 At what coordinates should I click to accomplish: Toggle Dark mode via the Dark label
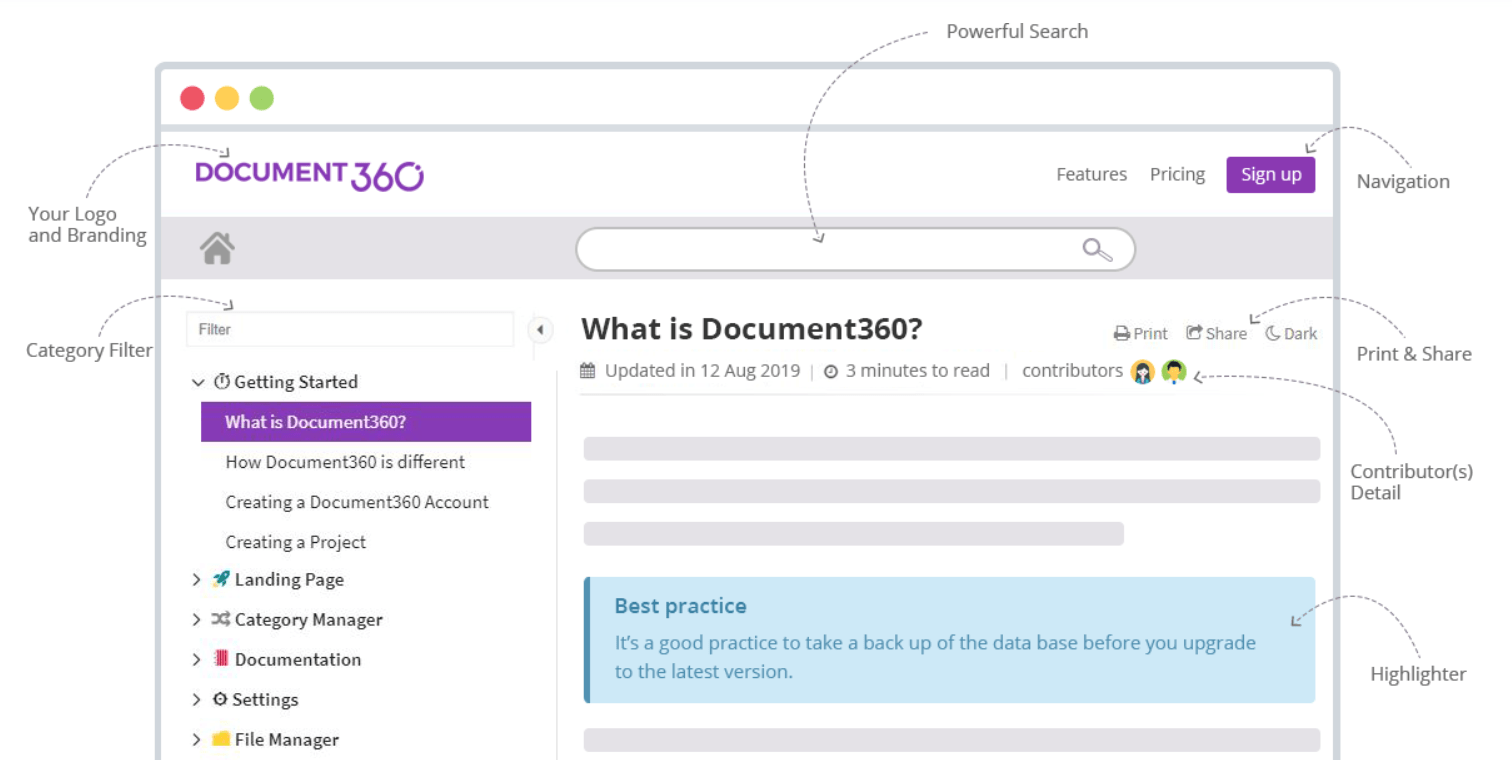(x=1301, y=334)
